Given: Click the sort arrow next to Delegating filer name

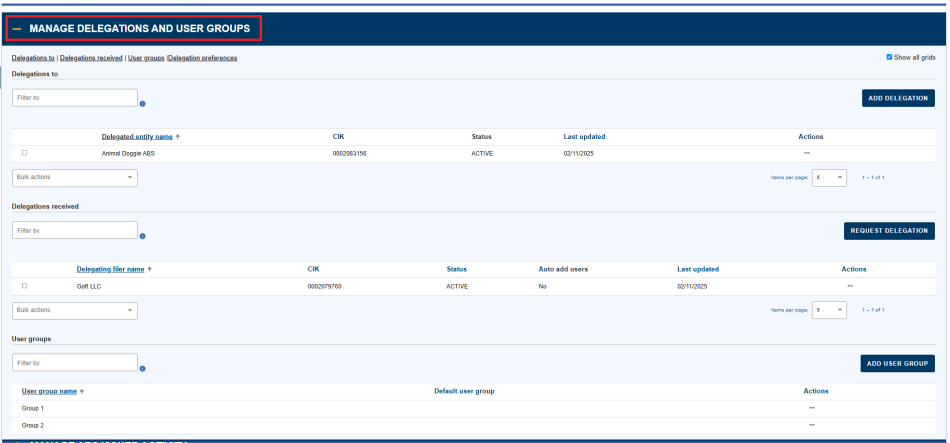Looking at the screenshot, I should (x=150, y=270).
